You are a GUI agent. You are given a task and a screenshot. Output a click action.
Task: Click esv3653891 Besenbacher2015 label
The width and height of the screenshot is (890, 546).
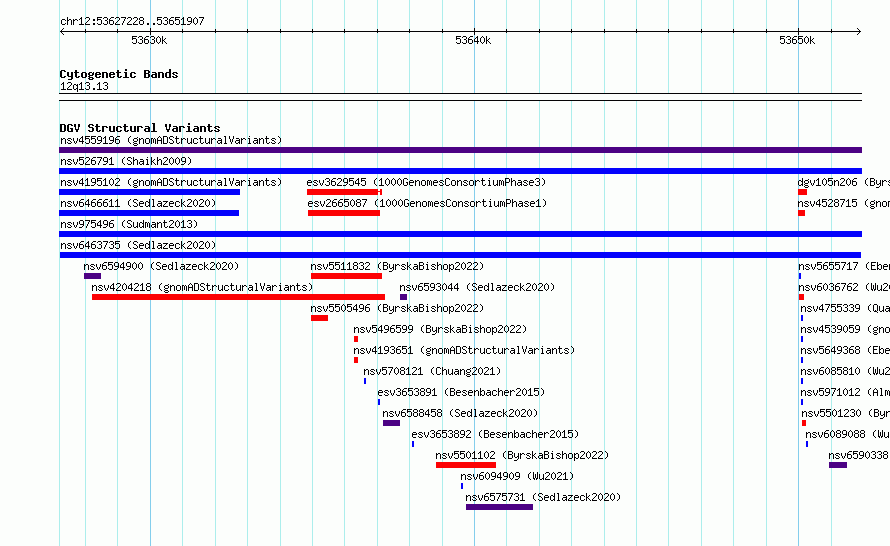tap(461, 392)
